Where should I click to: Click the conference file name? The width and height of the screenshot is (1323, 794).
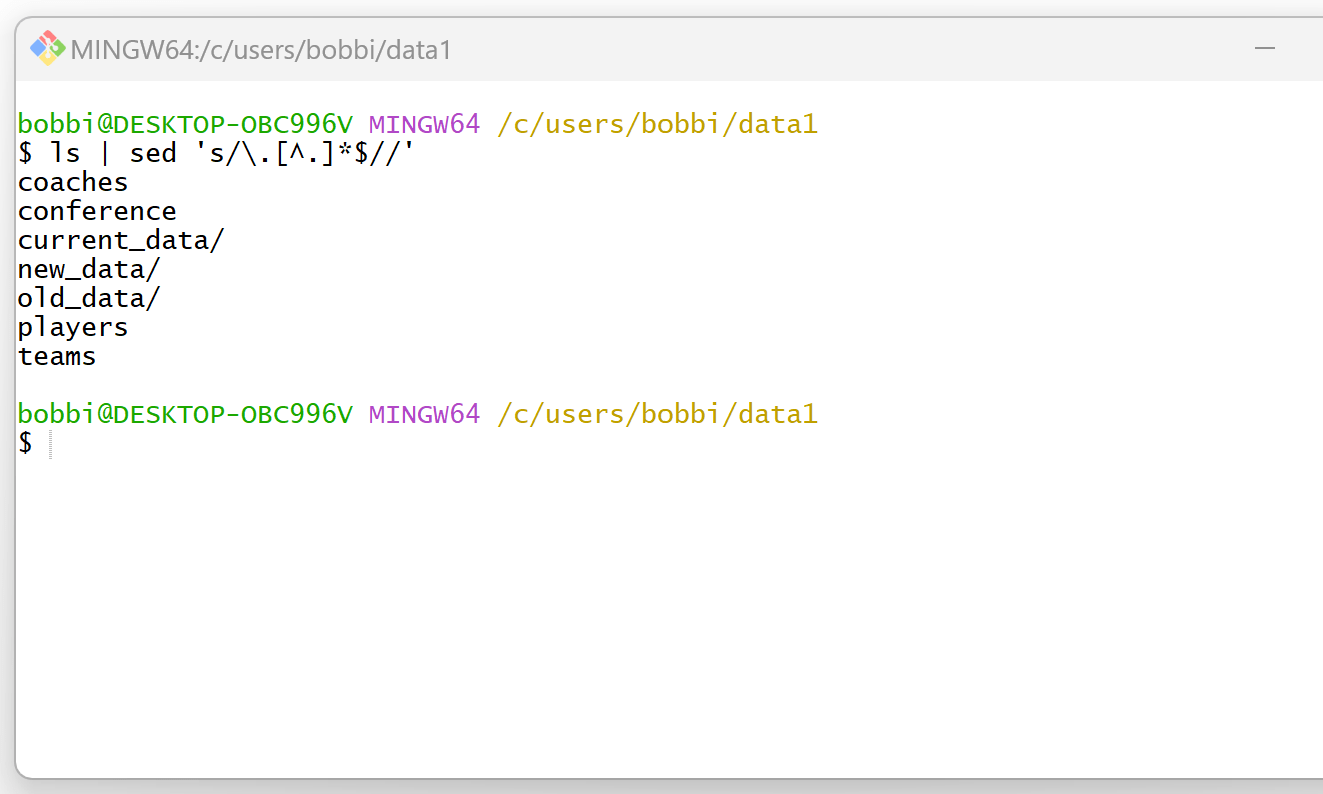(x=97, y=211)
